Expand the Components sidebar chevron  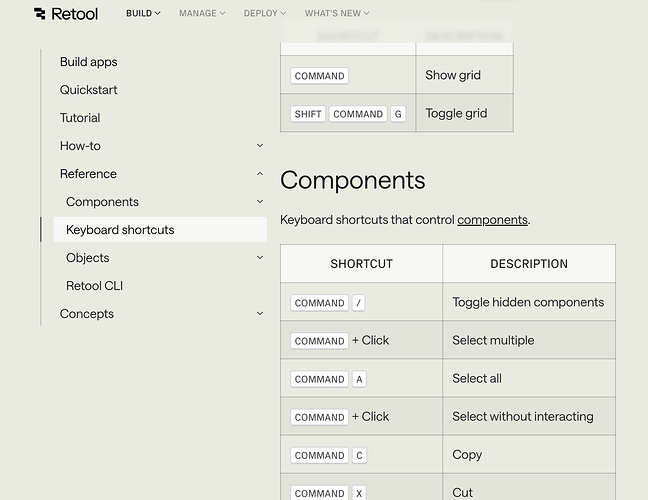[260, 201]
